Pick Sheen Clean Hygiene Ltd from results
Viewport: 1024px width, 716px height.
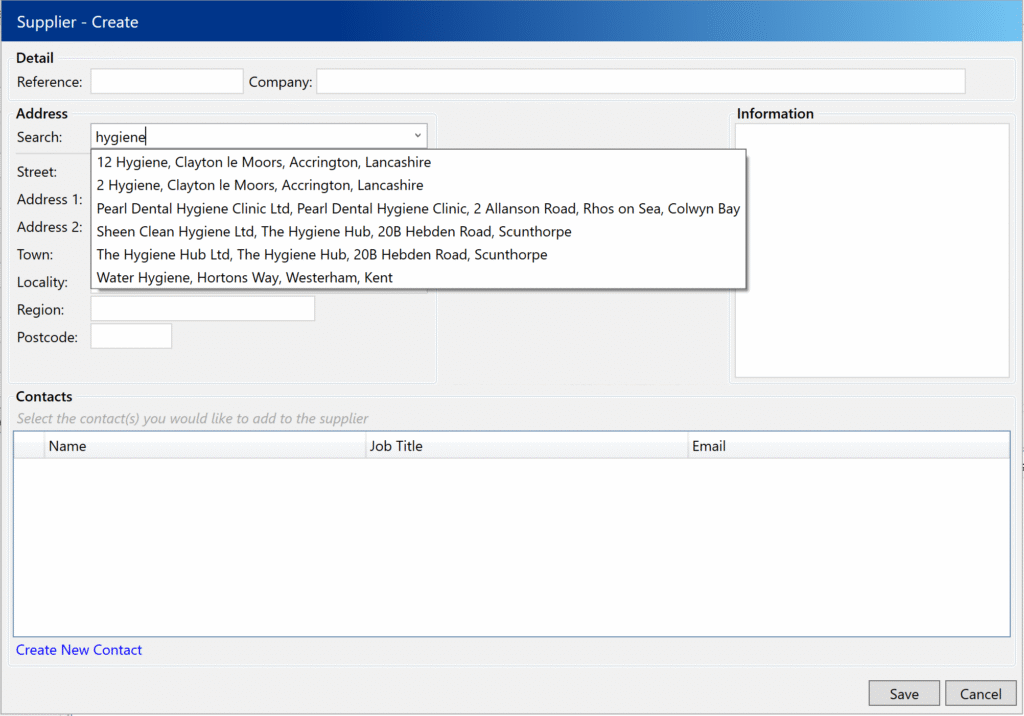click(334, 231)
